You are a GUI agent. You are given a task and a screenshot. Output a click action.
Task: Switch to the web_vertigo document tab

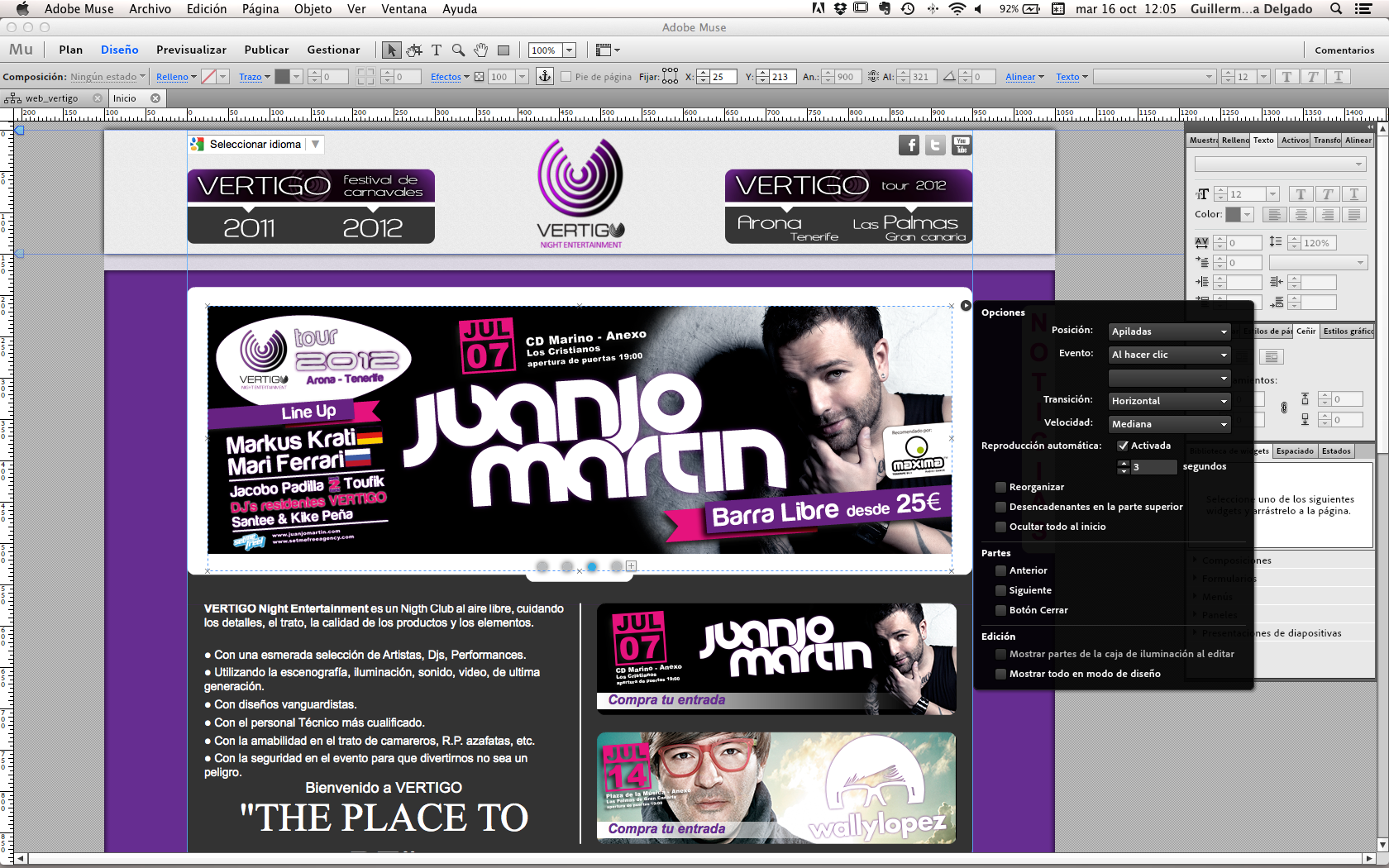tap(51, 98)
